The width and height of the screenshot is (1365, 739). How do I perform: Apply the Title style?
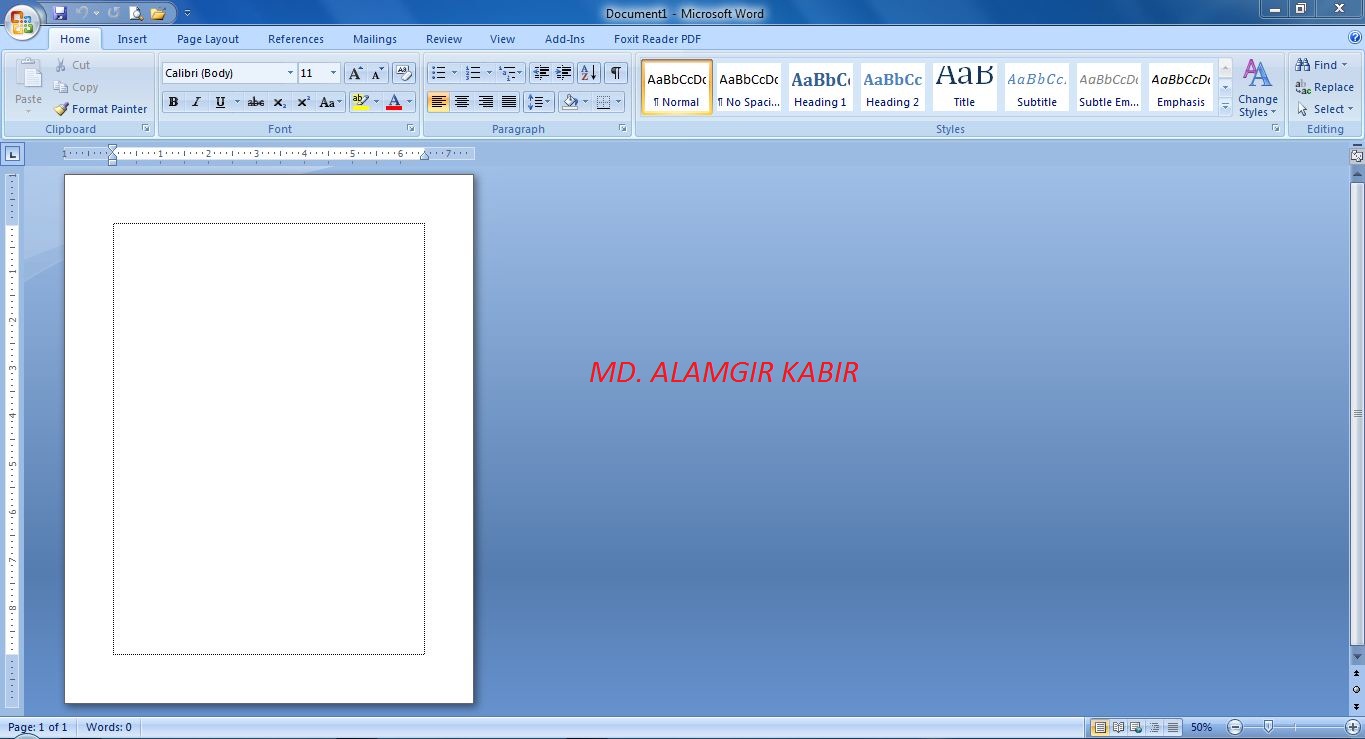coord(964,88)
